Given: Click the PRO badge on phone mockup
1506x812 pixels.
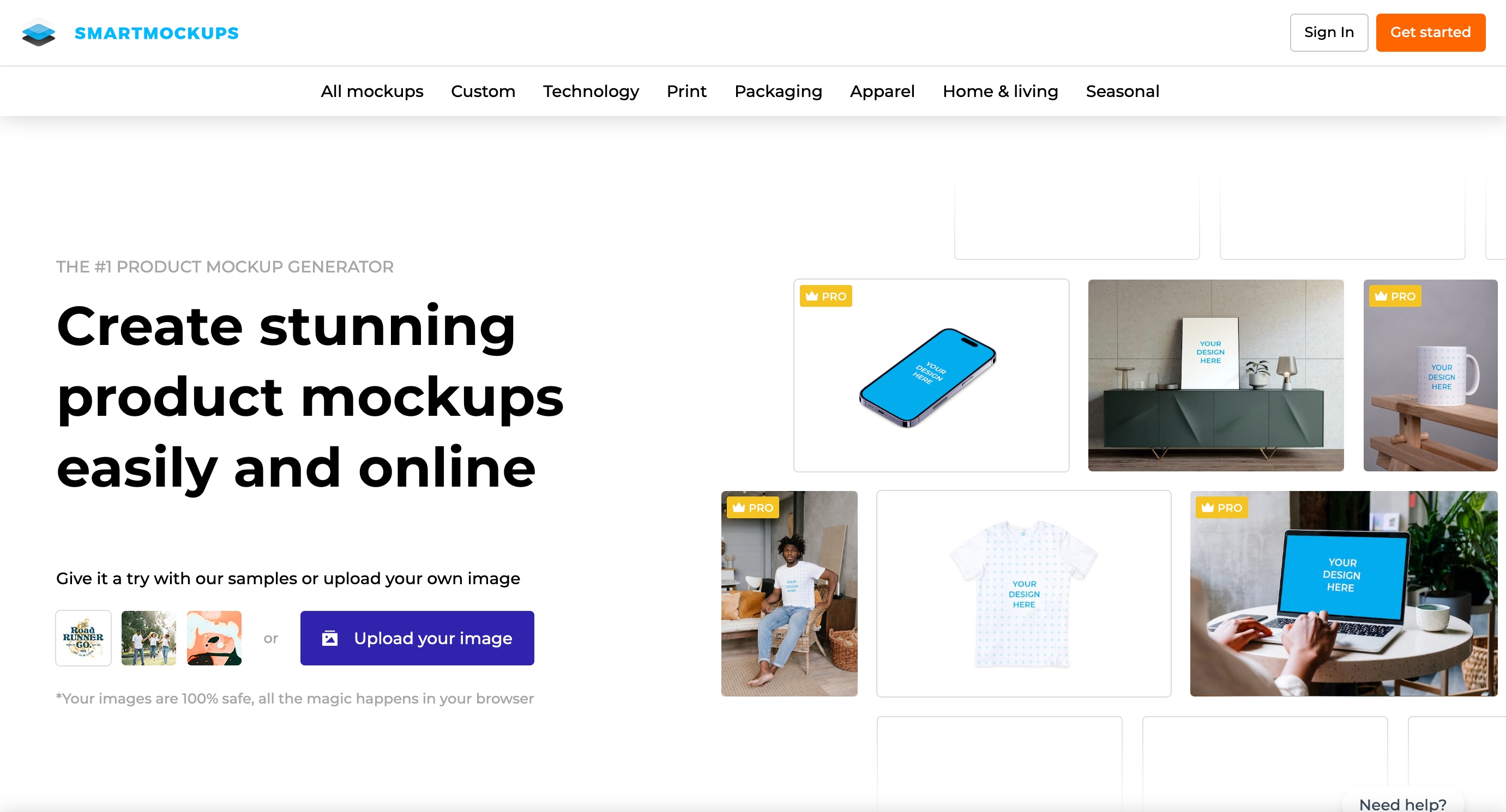Looking at the screenshot, I should [825, 296].
